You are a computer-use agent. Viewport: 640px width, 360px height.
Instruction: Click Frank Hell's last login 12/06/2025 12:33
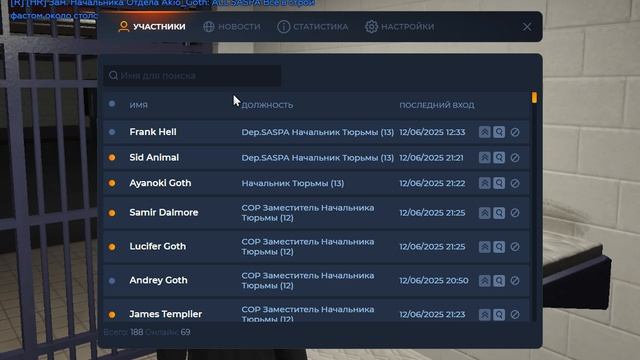pyautogui.click(x=432, y=132)
